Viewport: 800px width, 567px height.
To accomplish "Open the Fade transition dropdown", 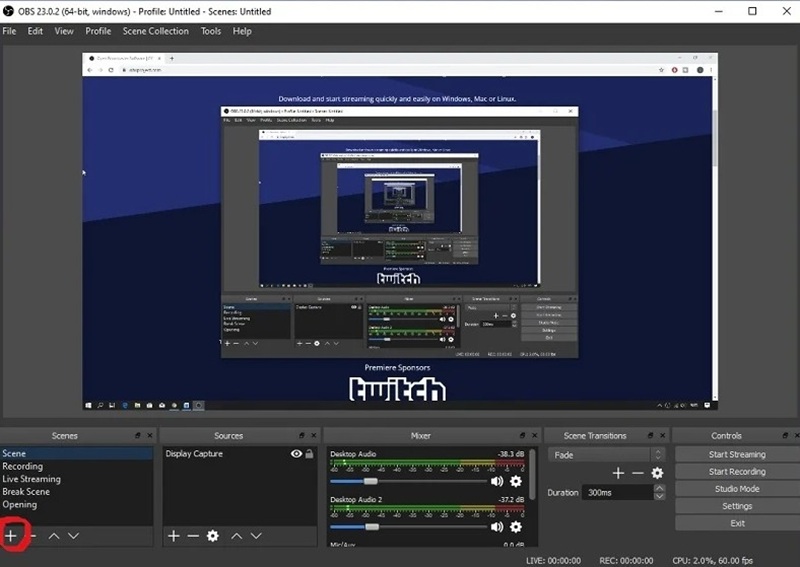I will [x=607, y=455].
